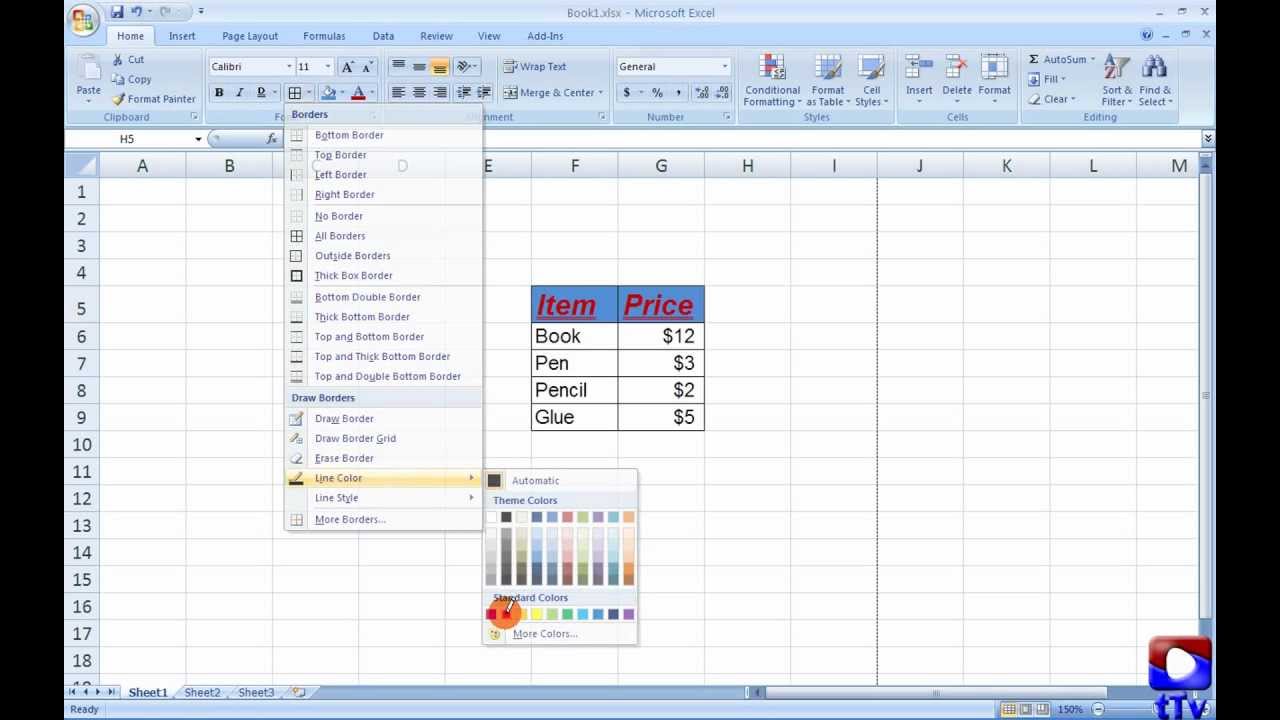Open the Sheet2 worksheet tab

click(x=202, y=692)
